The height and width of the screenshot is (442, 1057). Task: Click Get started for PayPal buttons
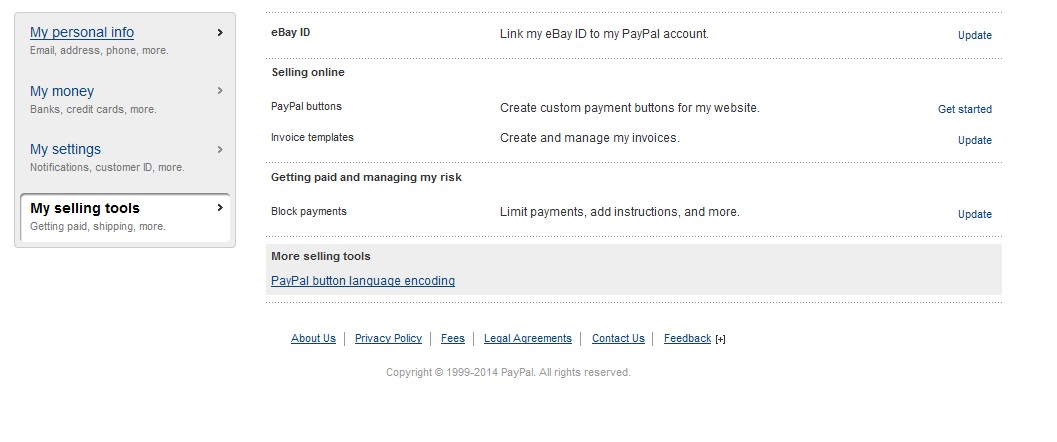point(964,109)
